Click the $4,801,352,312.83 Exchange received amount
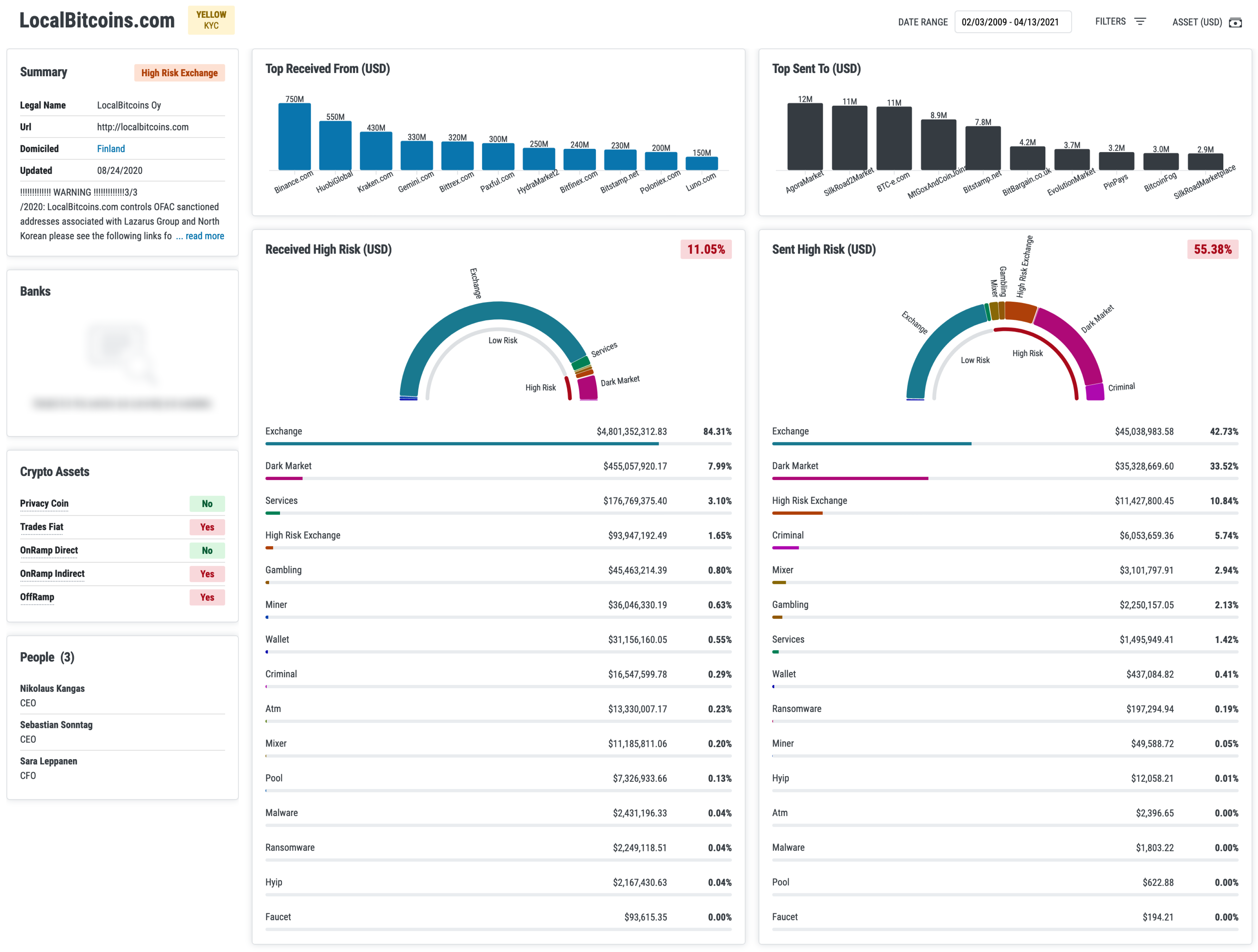Image resolution: width=1258 pixels, height=952 pixels. [x=631, y=432]
